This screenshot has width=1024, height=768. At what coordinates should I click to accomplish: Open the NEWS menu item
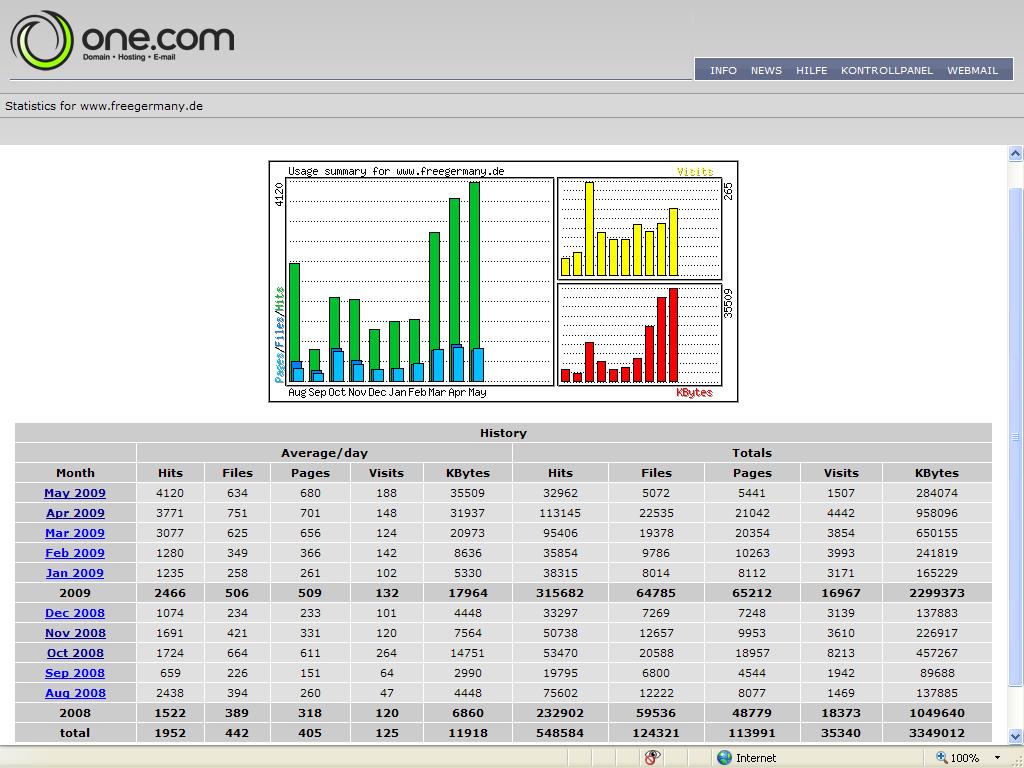(x=766, y=70)
